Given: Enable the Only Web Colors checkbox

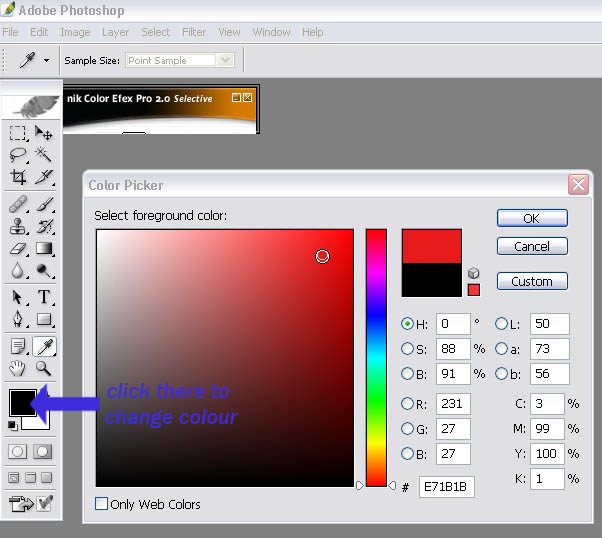Looking at the screenshot, I should coord(101,504).
